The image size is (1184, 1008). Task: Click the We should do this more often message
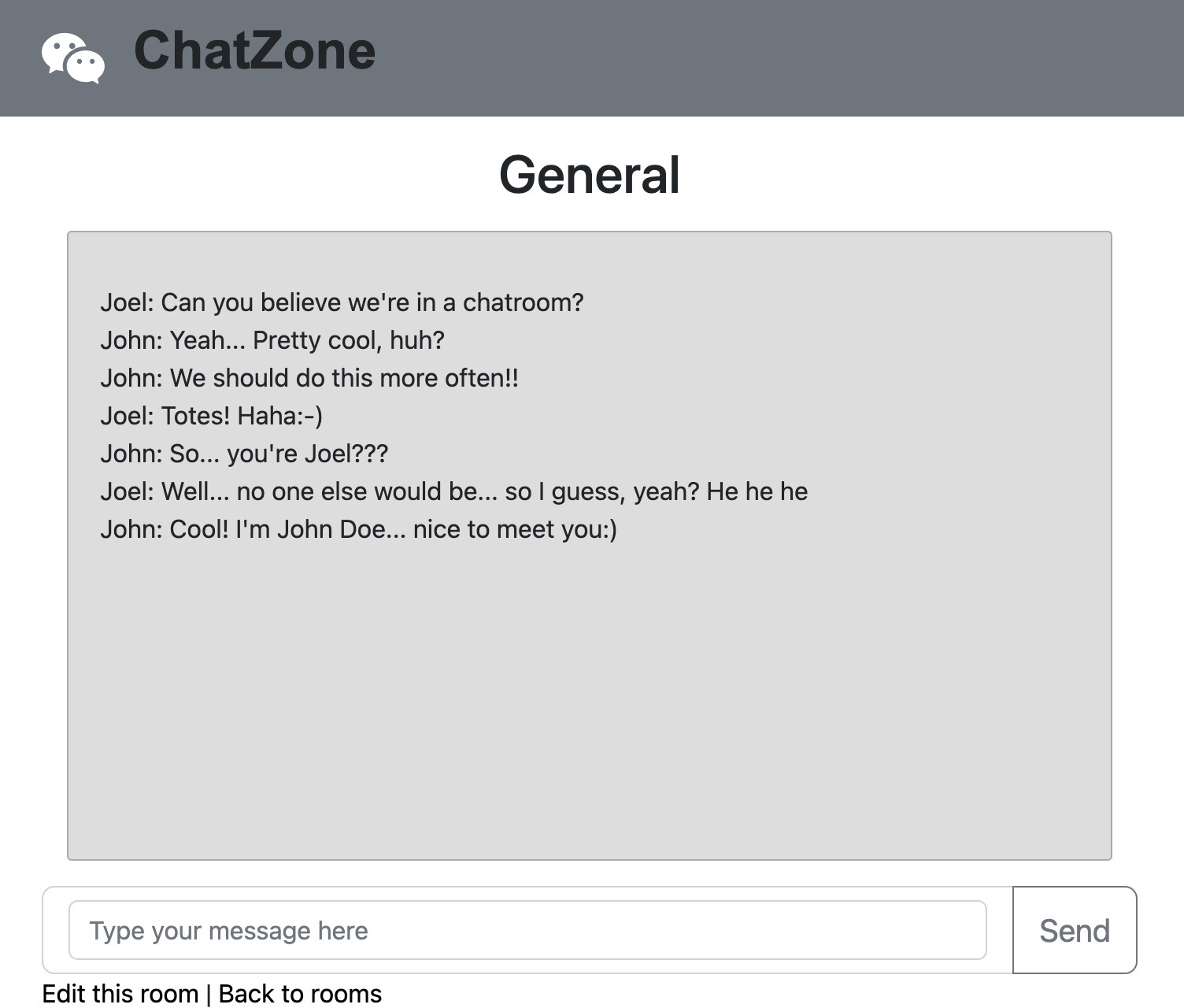(x=310, y=378)
